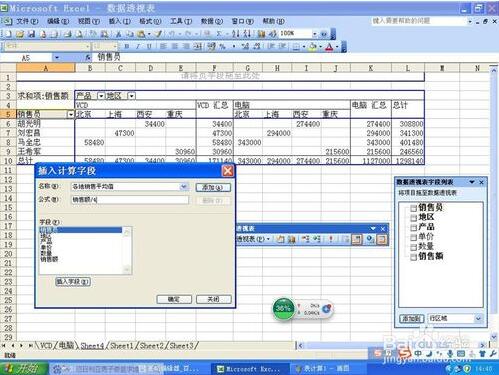The width and height of the screenshot is (499, 375).
Task: Check the 产品 field checkbox in field list
Action: pos(413,228)
